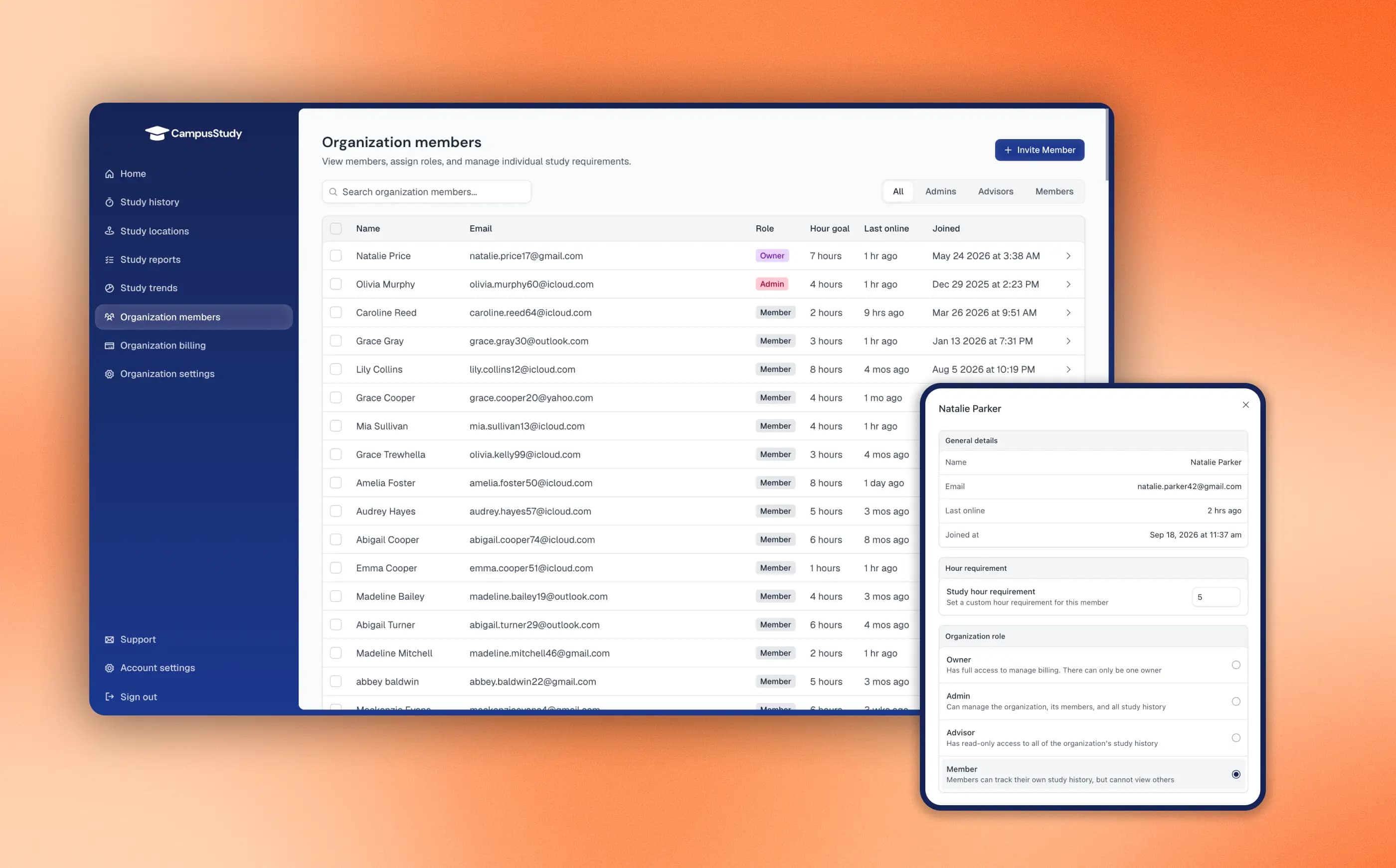Expand Natalie Price row chevron
Viewport: 1396px width, 868px height.
tap(1068, 256)
